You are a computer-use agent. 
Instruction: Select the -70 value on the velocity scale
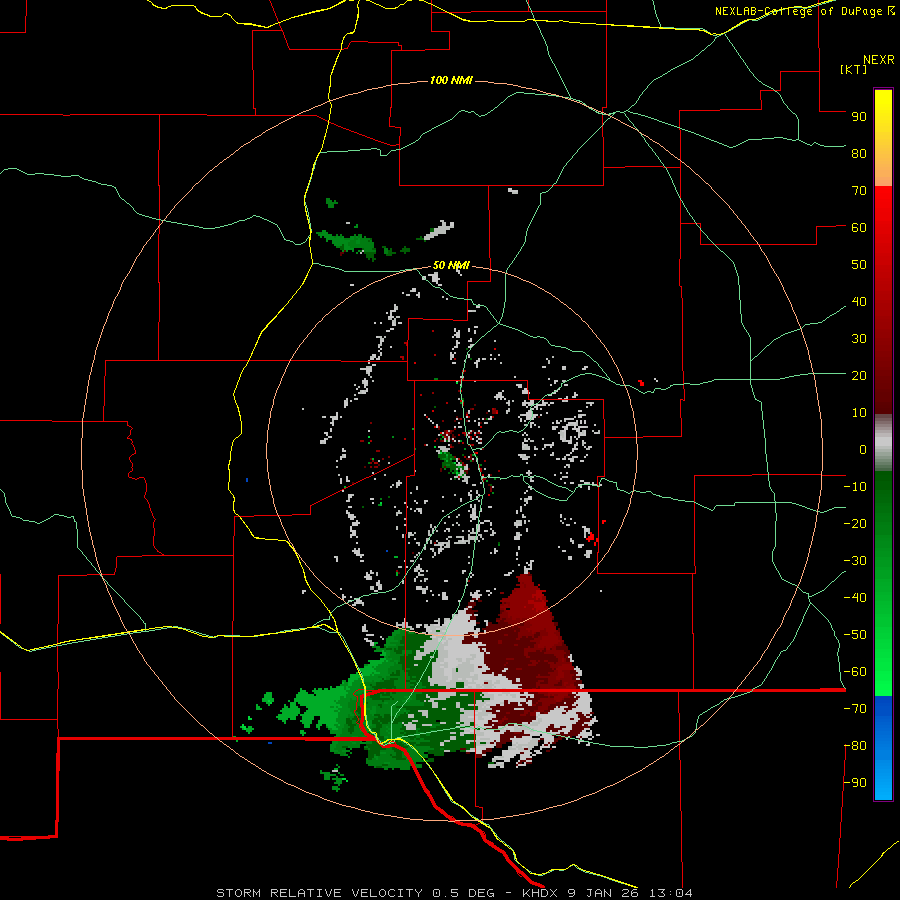(855, 709)
